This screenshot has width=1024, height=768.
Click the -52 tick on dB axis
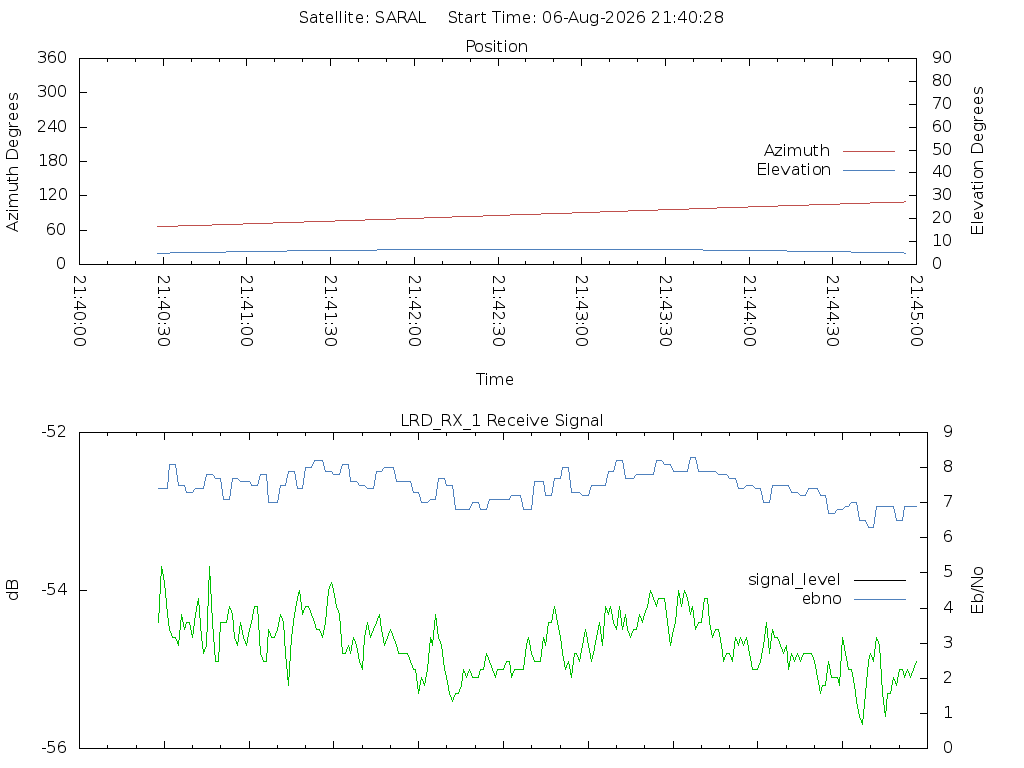pos(54,432)
